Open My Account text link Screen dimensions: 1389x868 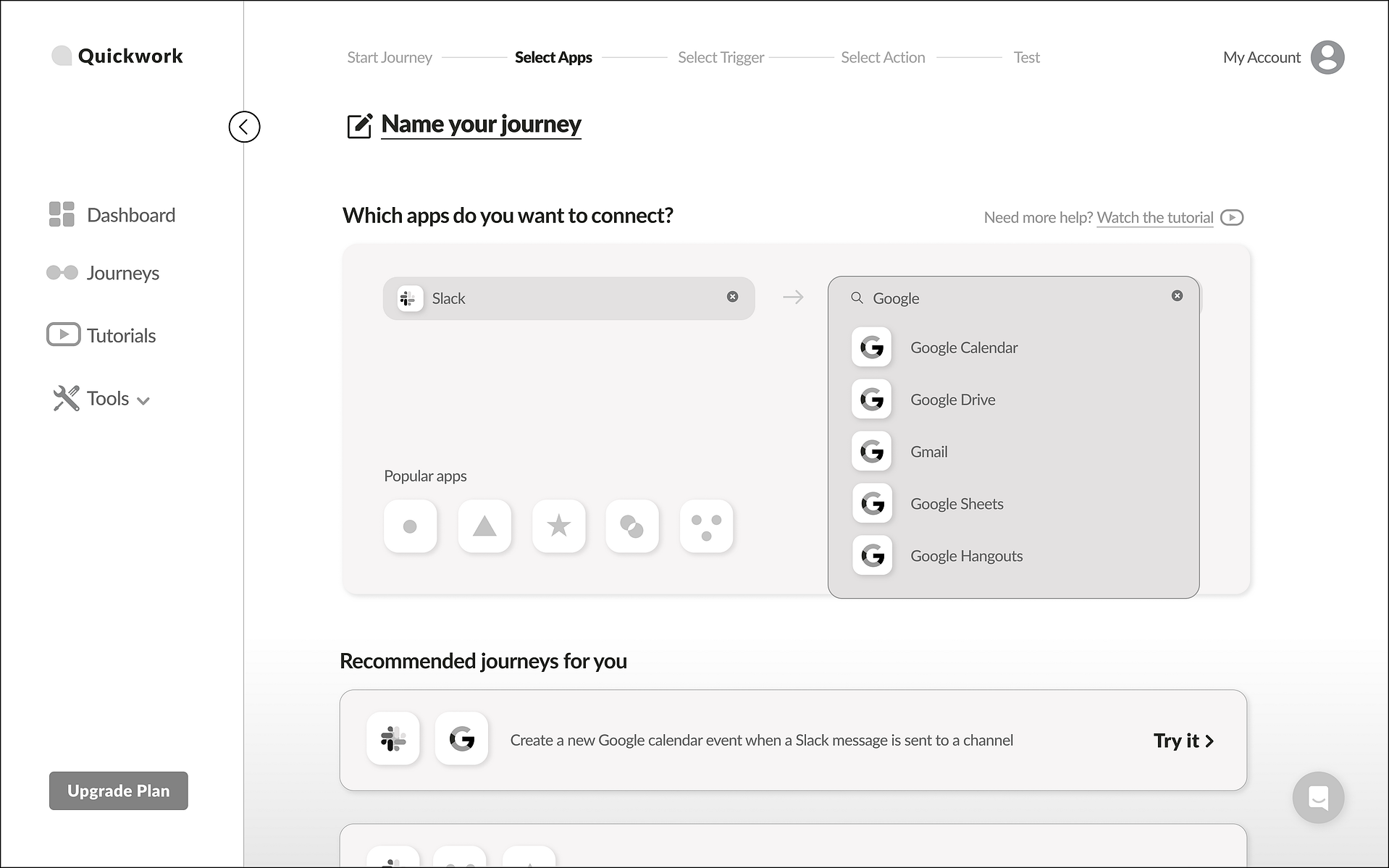tap(1262, 57)
